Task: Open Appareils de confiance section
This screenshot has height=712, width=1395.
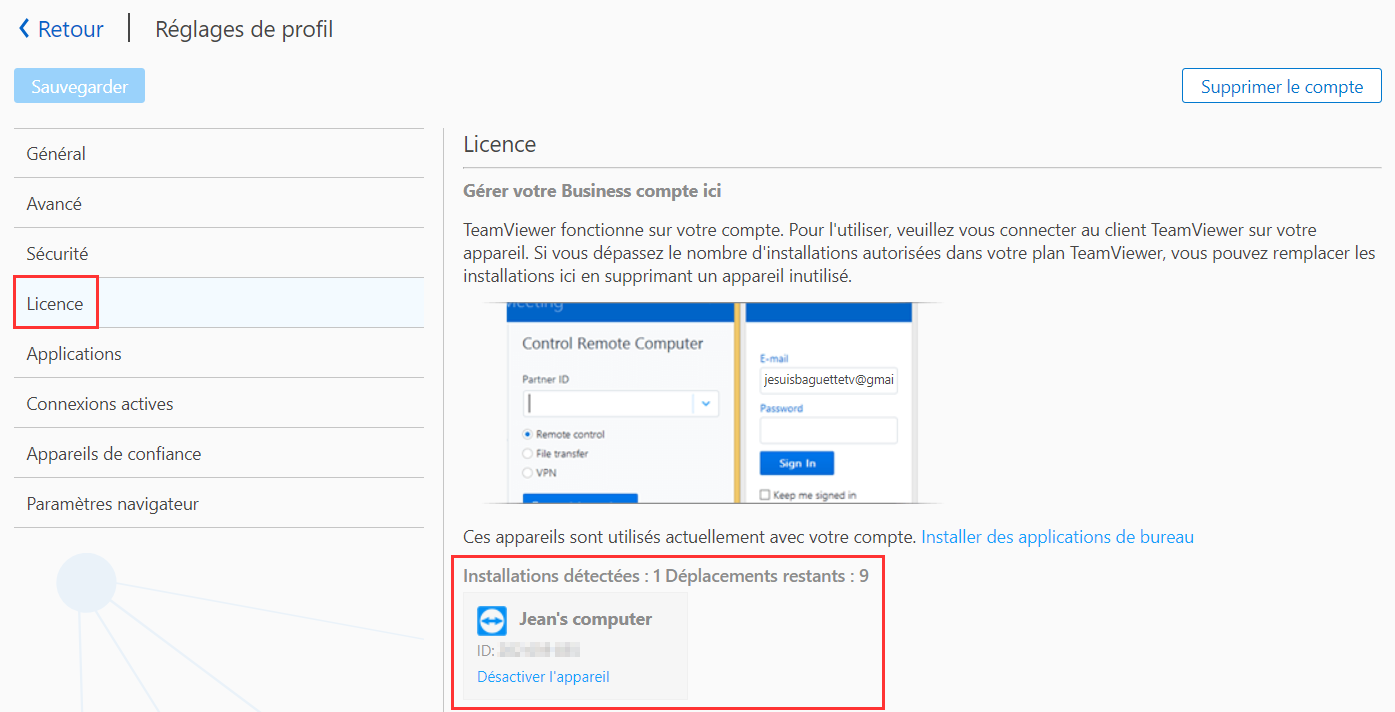Action: click(219, 453)
